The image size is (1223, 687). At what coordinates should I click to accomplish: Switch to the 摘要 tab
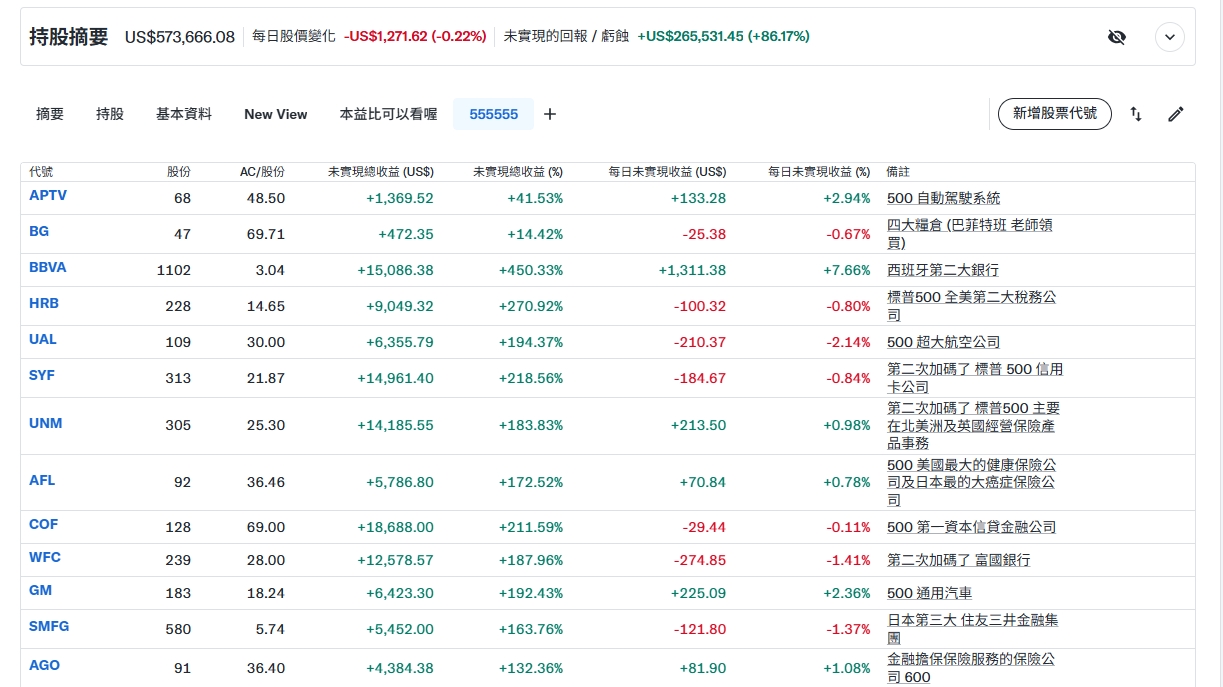(x=50, y=114)
